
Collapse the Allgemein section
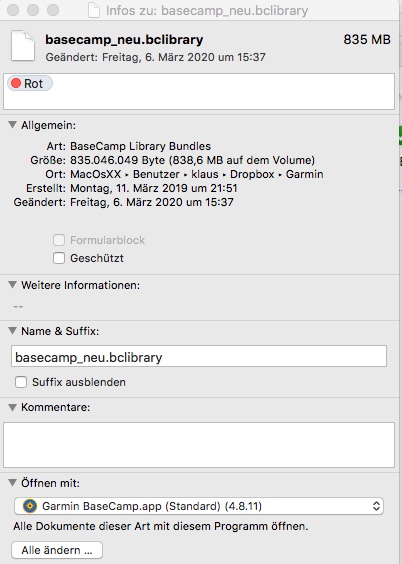coord(13,125)
